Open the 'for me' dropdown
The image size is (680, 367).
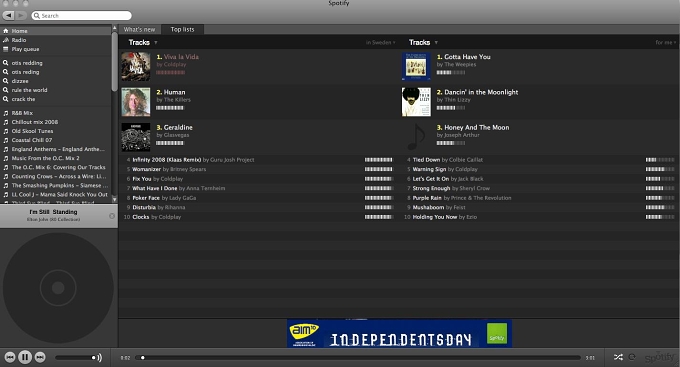coord(666,43)
